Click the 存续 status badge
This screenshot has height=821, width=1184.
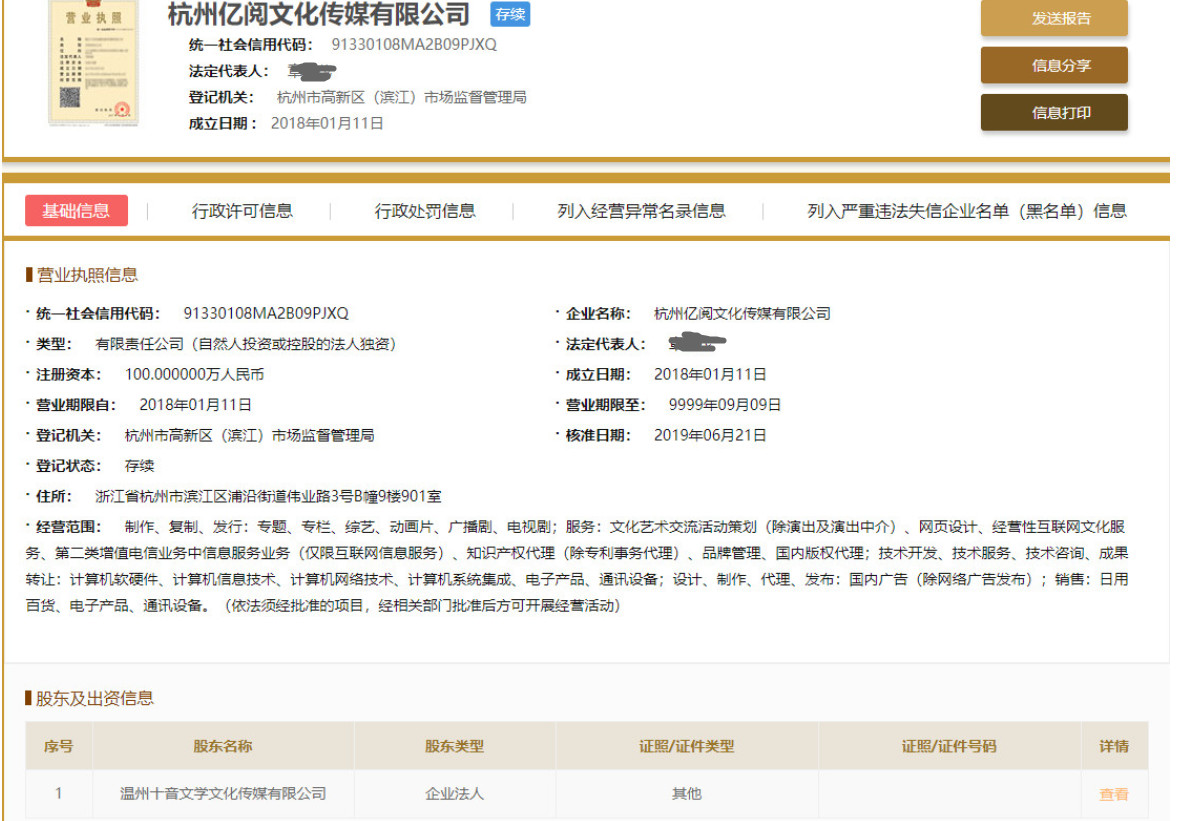[510, 14]
